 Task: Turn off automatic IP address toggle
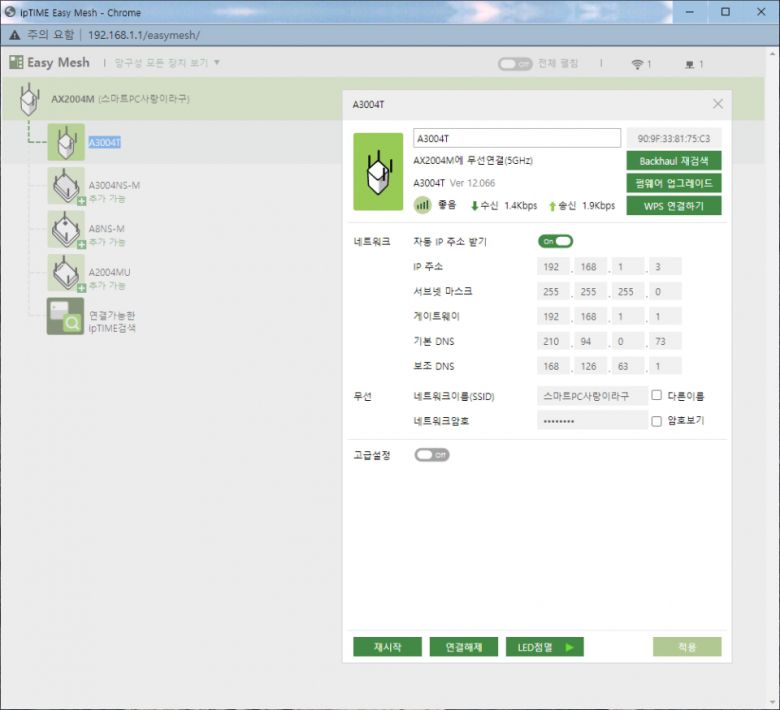point(555,241)
